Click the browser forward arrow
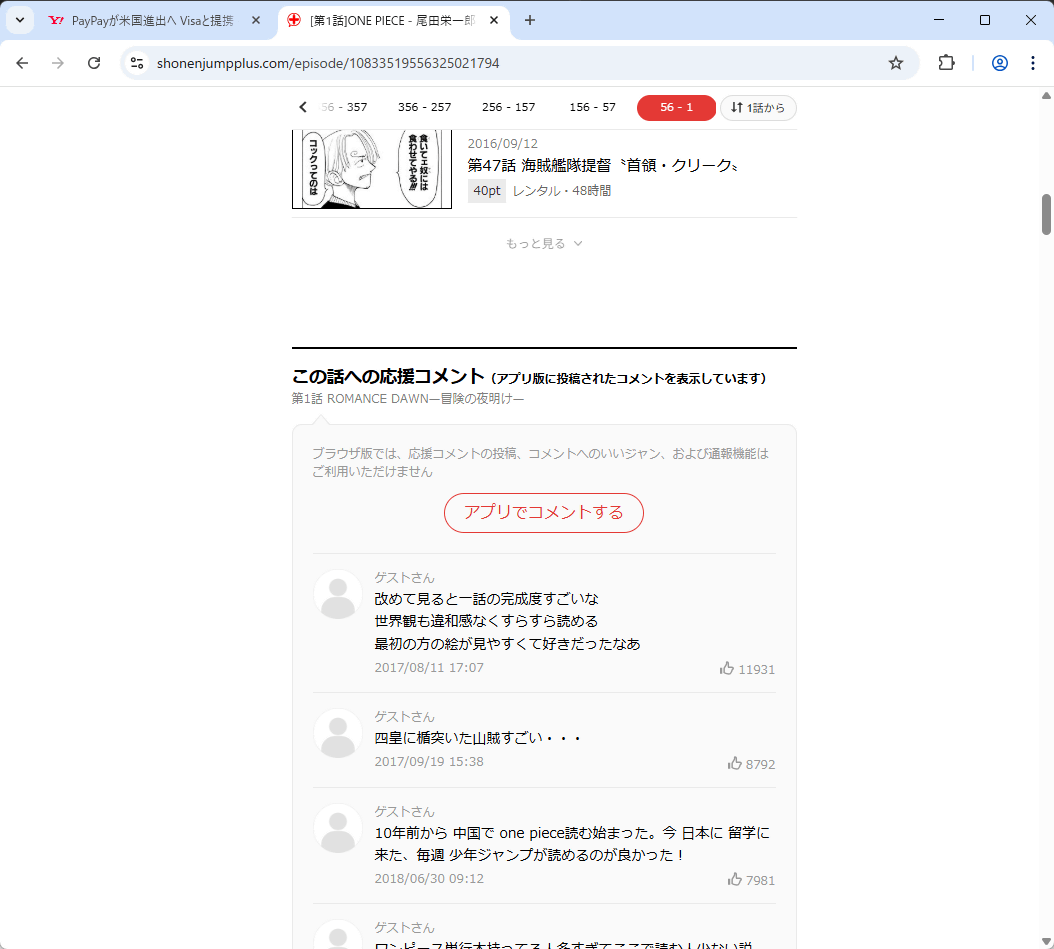Image resolution: width=1054 pixels, height=949 pixels. [58, 63]
